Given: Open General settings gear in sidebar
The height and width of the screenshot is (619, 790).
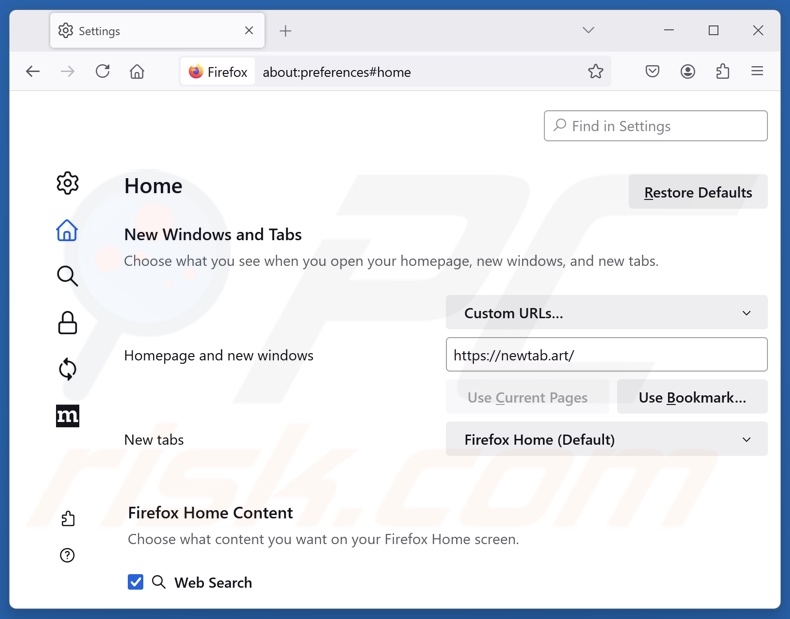Looking at the screenshot, I should [x=67, y=183].
